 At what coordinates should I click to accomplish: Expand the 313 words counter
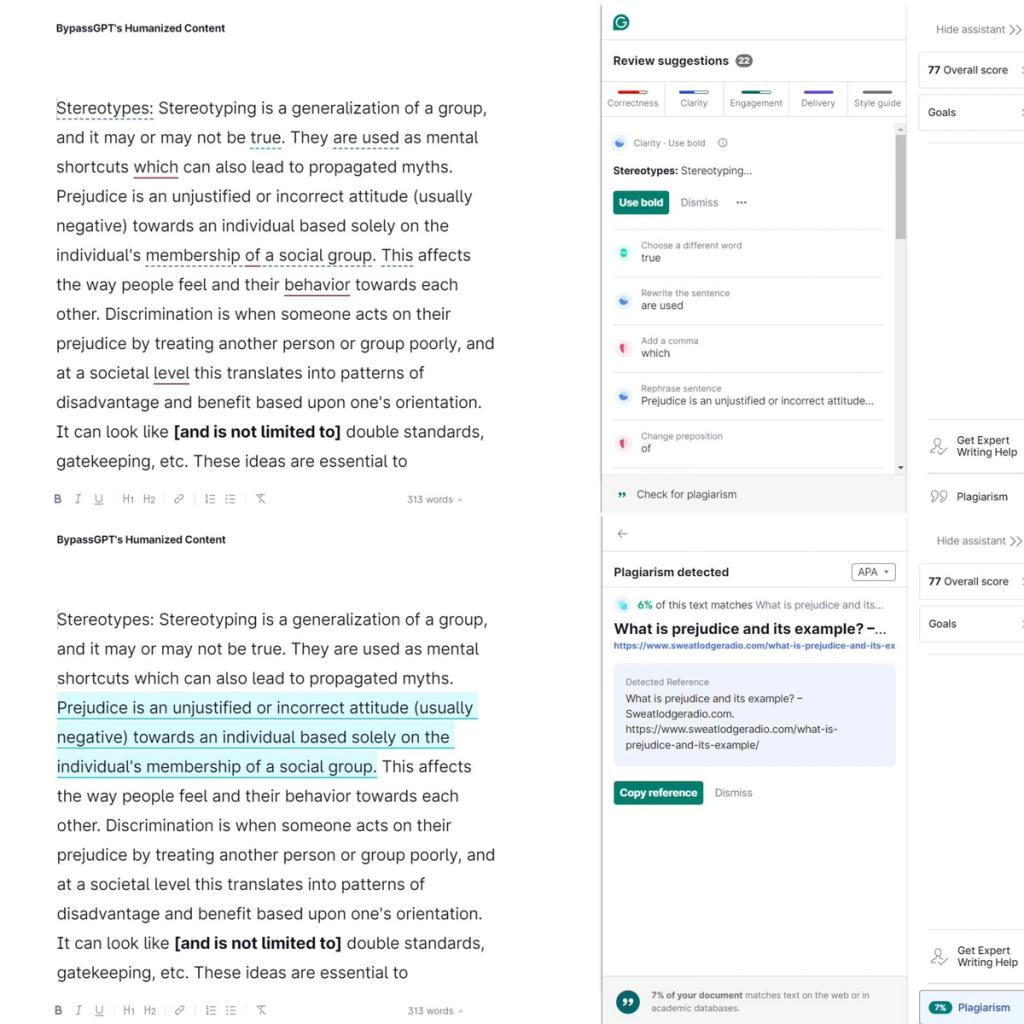434,498
